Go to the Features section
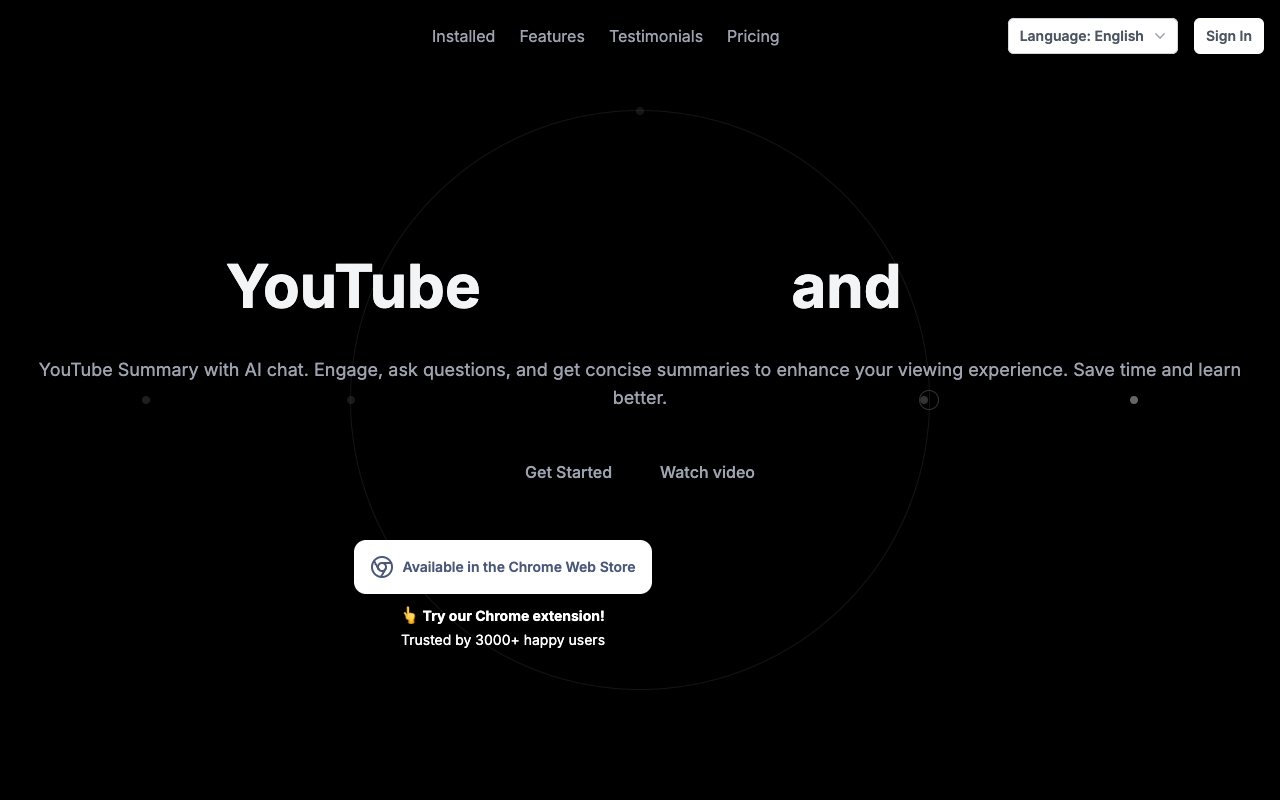1280x800 pixels. (x=552, y=36)
